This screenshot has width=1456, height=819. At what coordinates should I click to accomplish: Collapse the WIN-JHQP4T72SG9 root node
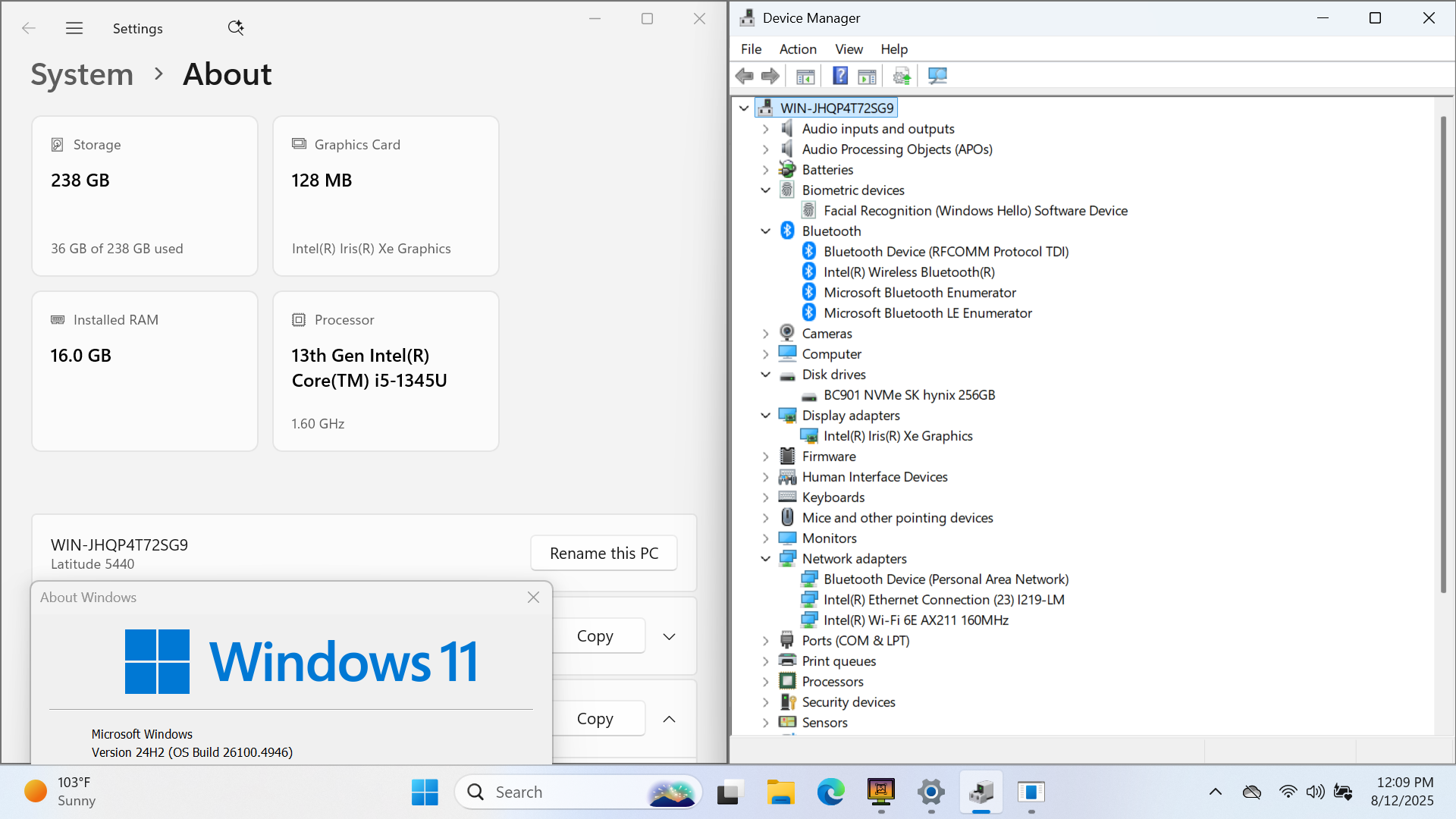[744, 108]
